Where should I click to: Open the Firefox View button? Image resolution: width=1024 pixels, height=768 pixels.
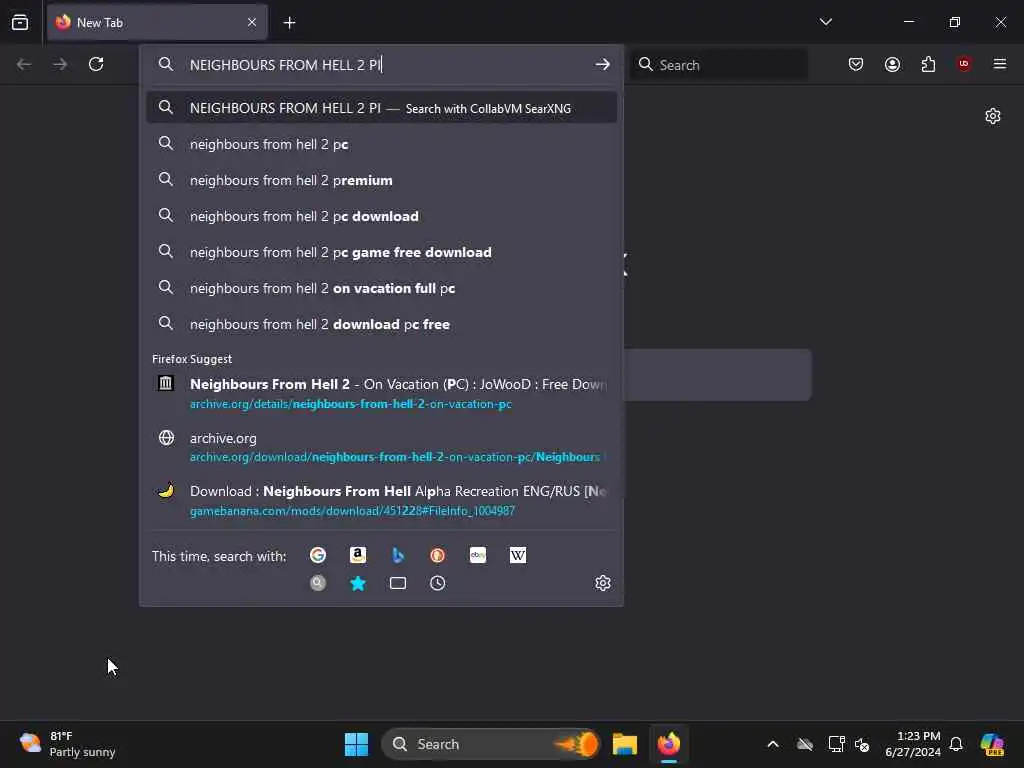(x=20, y=22)
